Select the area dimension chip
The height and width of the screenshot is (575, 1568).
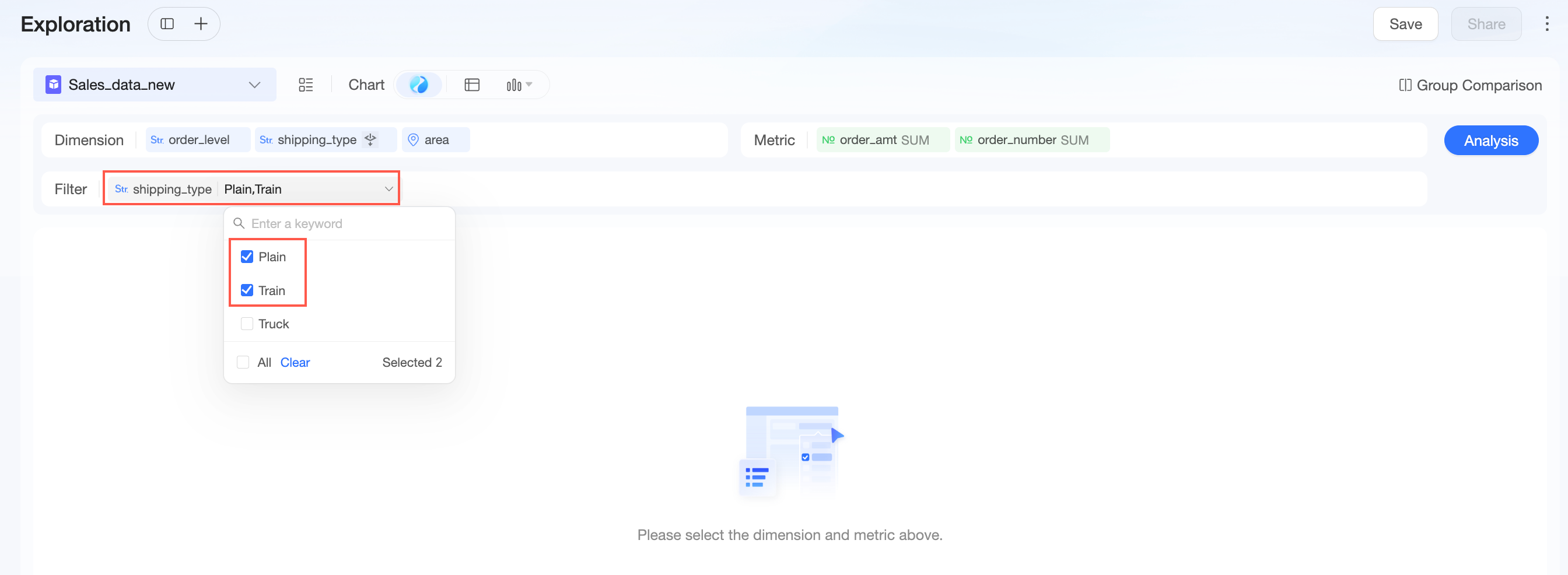[x=435, y=140]
